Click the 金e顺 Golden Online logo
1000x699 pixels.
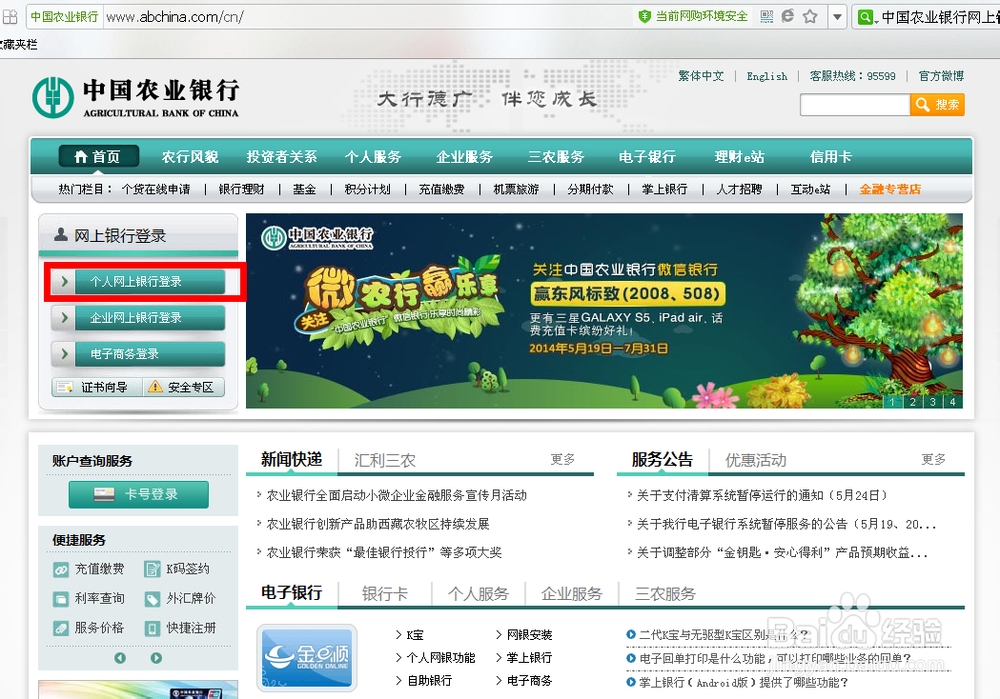click(307, 658)
